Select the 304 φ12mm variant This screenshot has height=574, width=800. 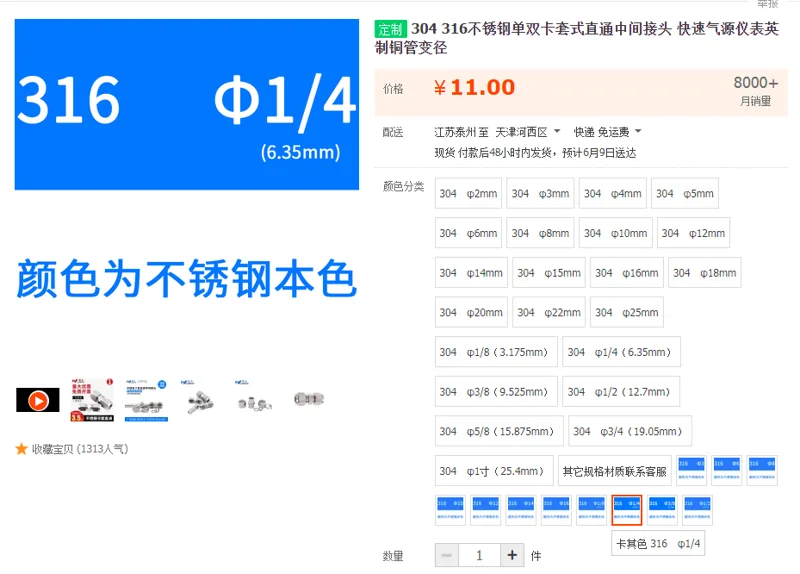(693, 233)
